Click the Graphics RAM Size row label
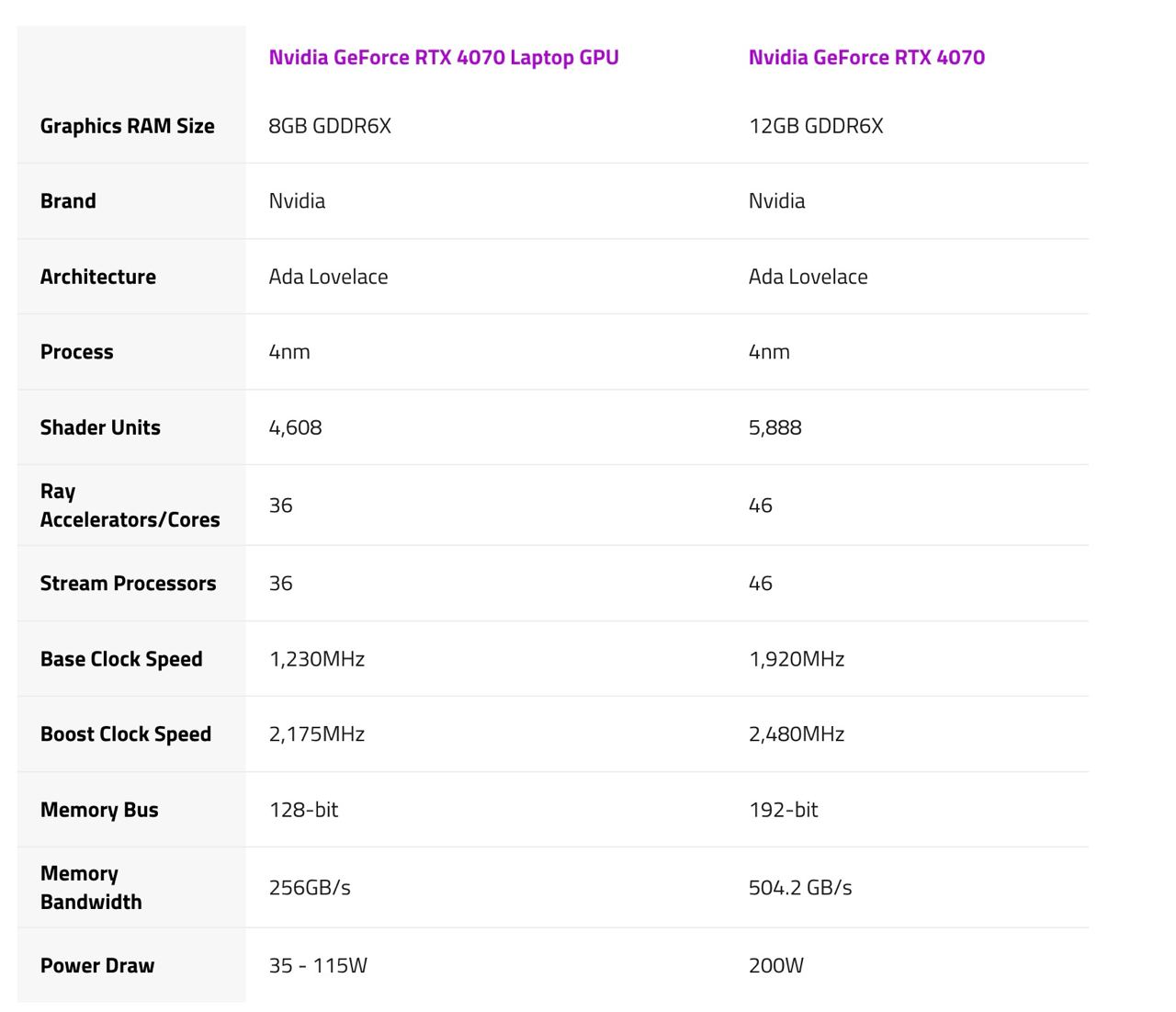Image resolution: width=1176 pixels, height=1012 pixels. click(x=127, y=126)
